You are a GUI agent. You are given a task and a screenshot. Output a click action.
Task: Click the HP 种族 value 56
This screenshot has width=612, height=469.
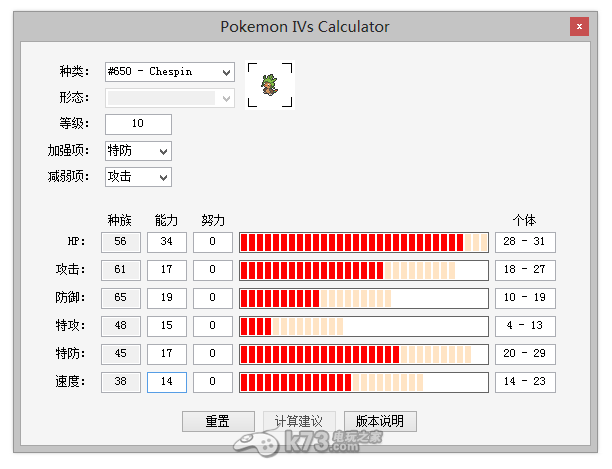121,242
